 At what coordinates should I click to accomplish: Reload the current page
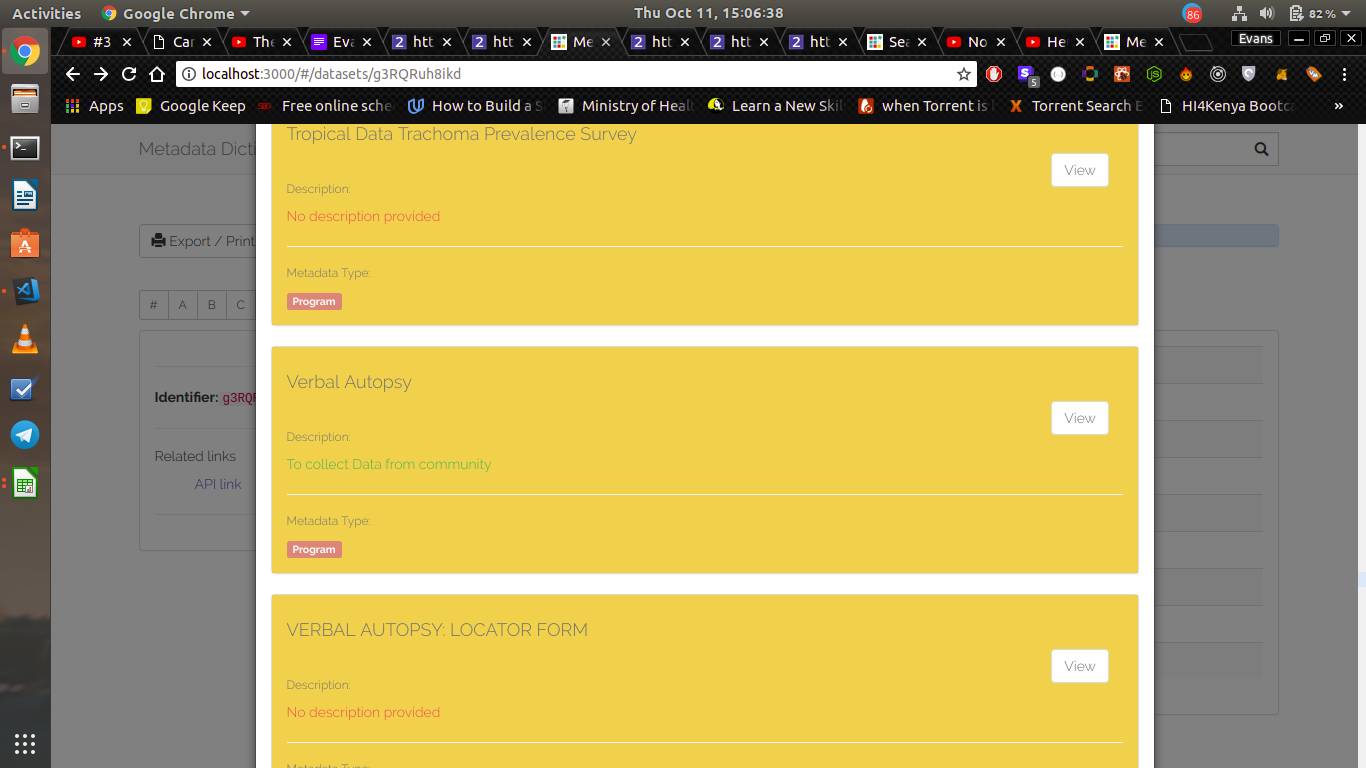click(x=129, y=74)
